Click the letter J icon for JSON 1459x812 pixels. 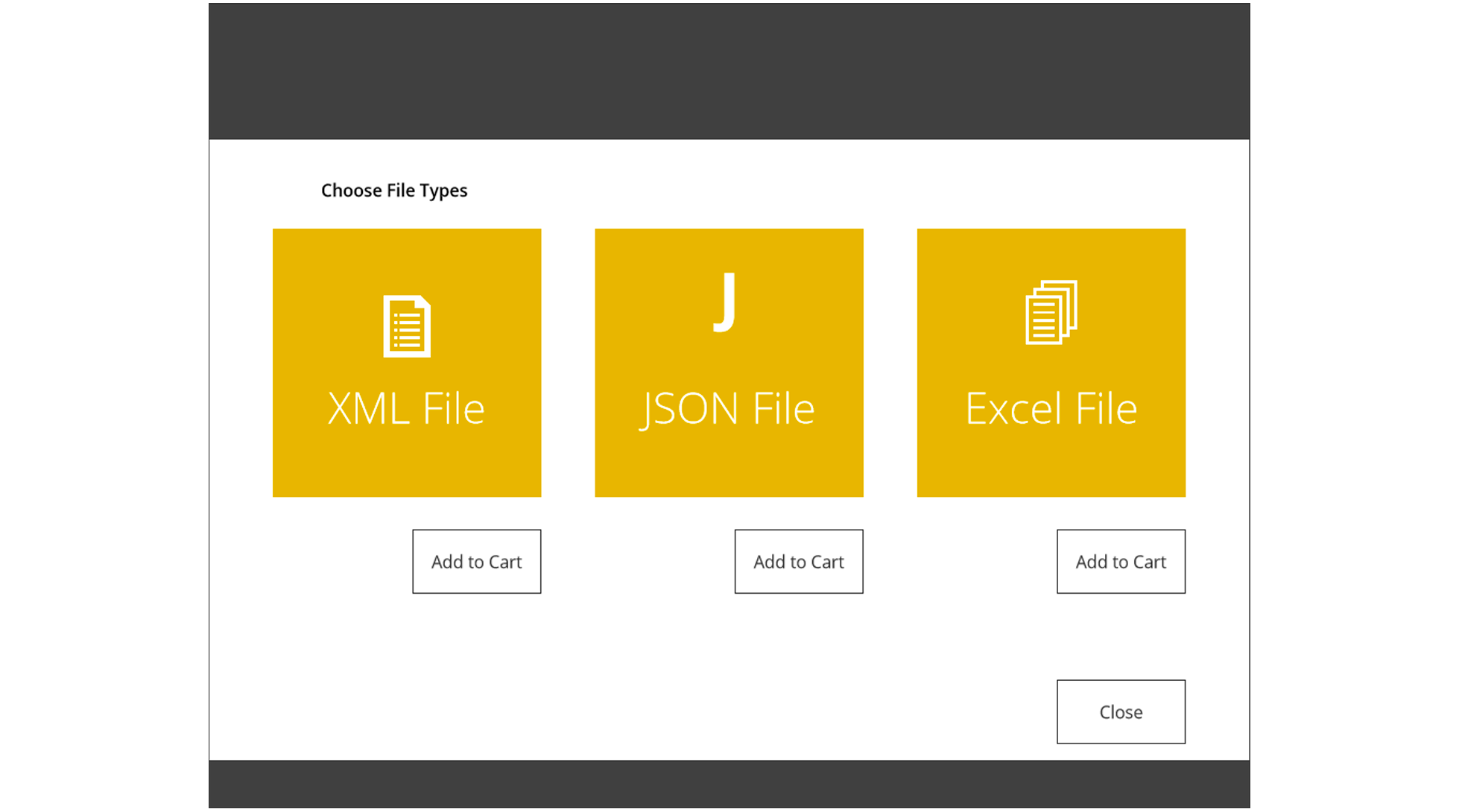(x=726, y=302)
